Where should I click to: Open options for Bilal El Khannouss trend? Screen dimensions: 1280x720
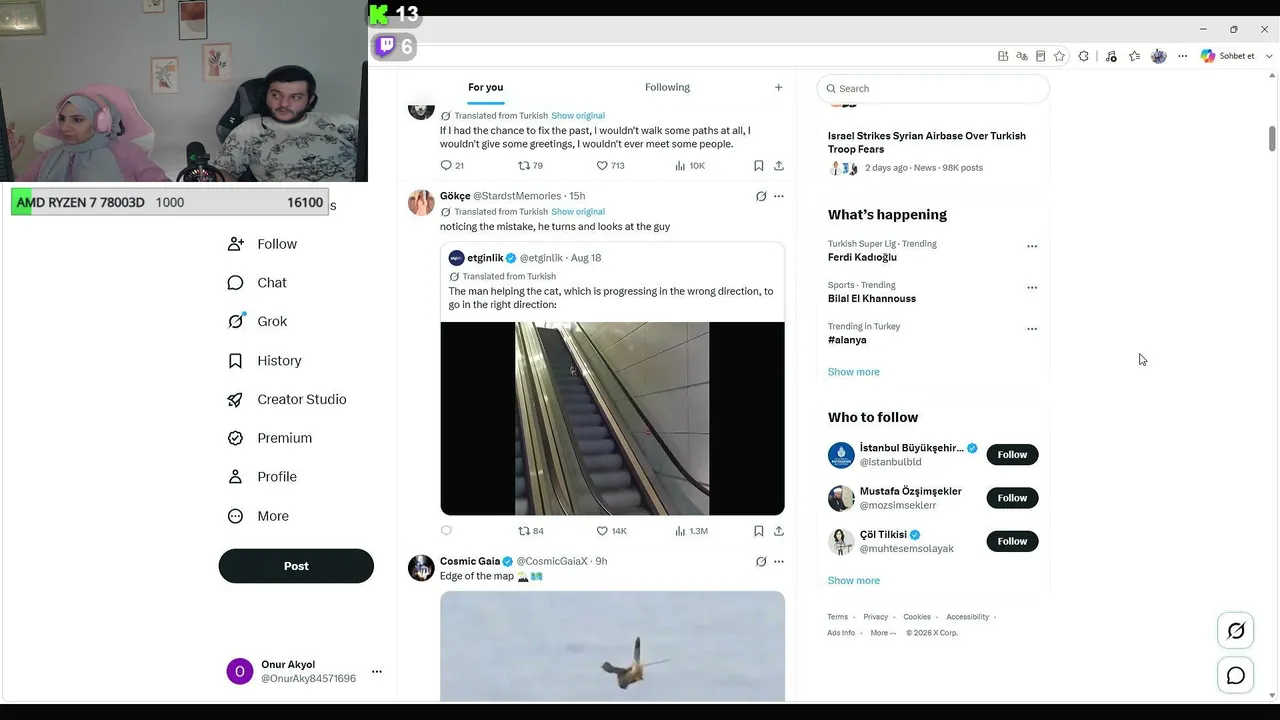[1032, 288]
